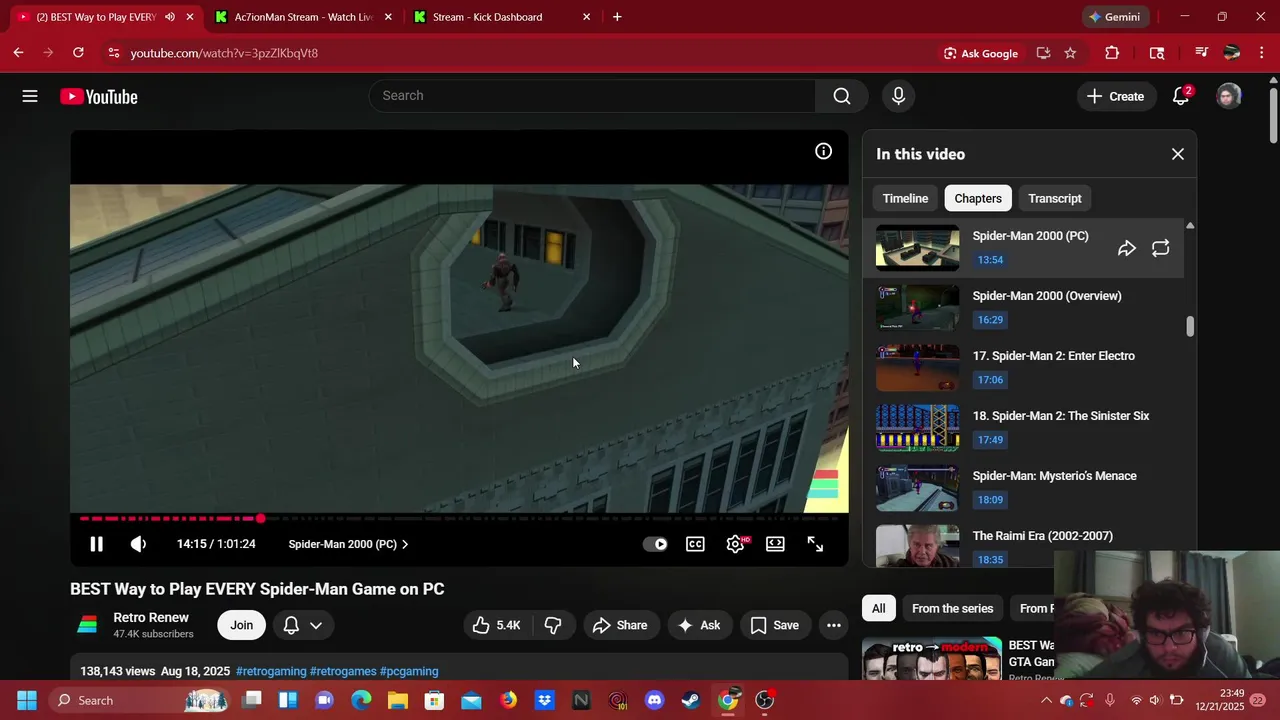This screenshot has width=1280, height=720.
Task: Open Discord from the taskbar
Action: click(654, 700)
